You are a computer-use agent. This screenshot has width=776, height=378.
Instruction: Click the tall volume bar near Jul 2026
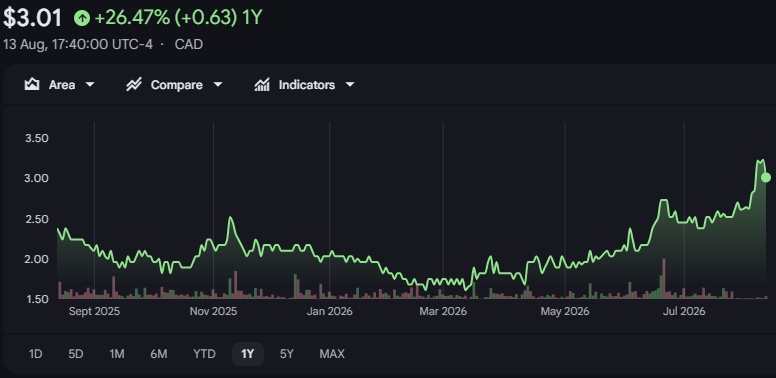(663, 279)
